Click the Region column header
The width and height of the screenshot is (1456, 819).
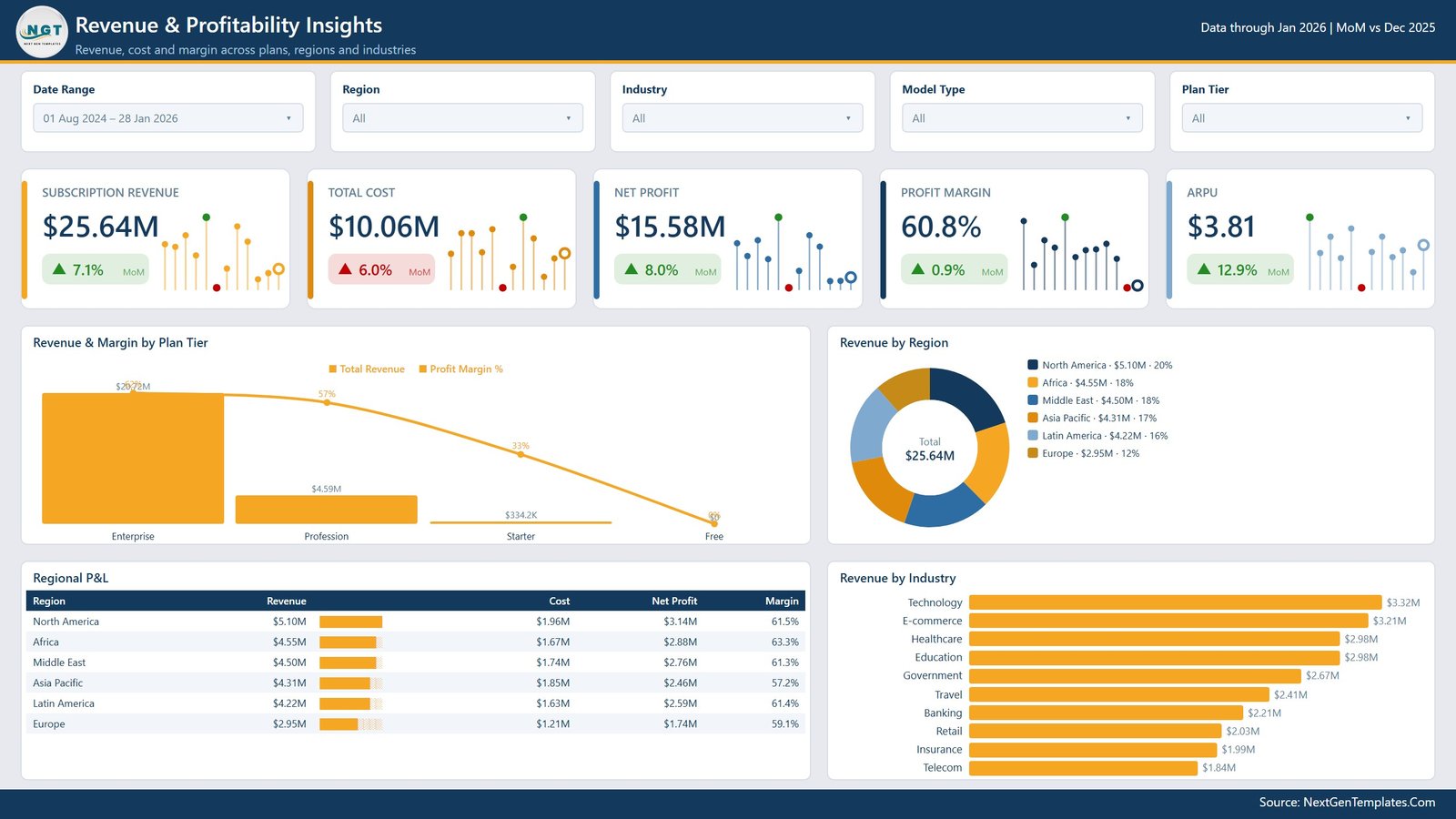pos(49,601)
